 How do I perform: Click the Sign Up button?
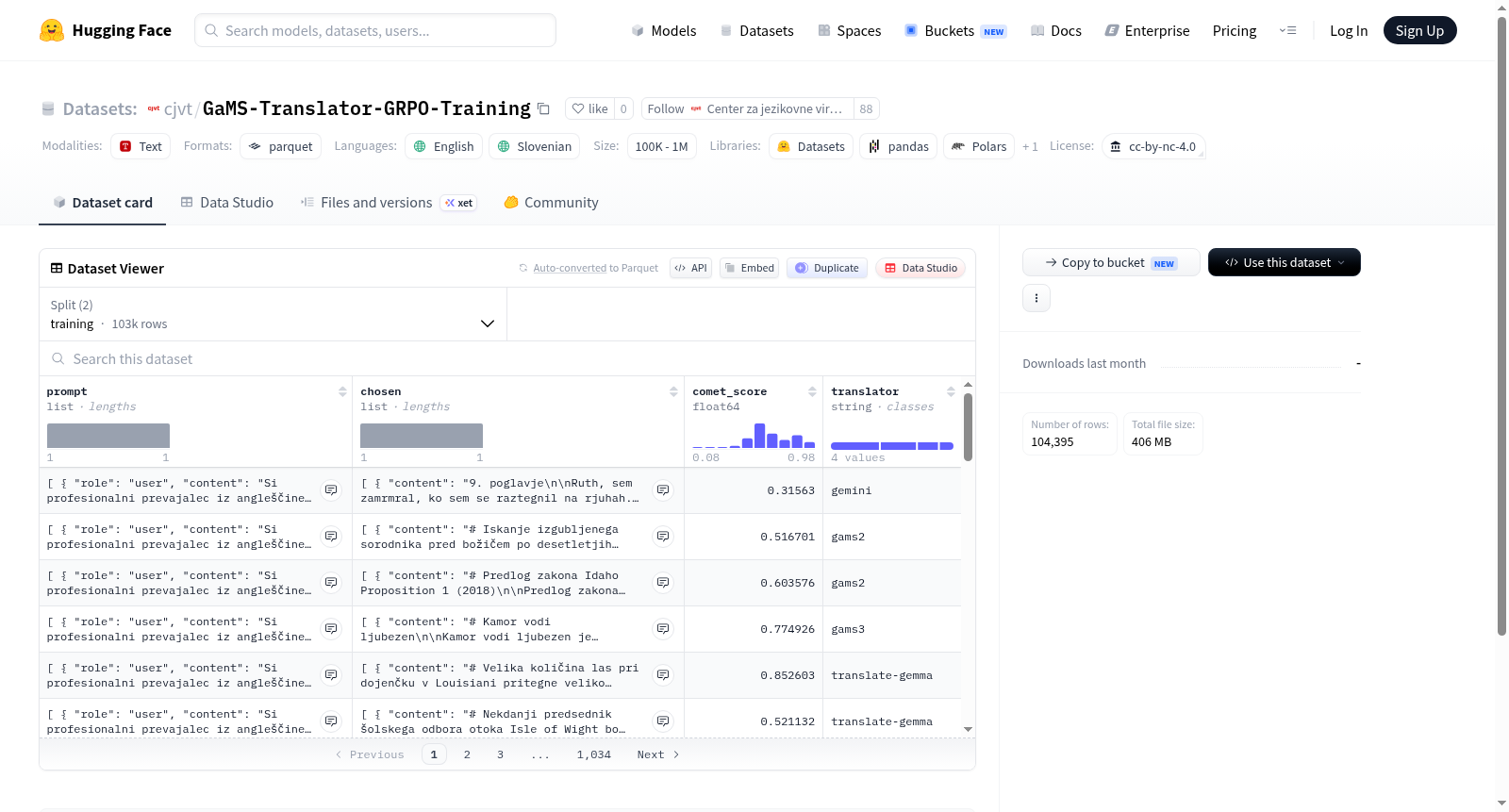pos(1419,30)
